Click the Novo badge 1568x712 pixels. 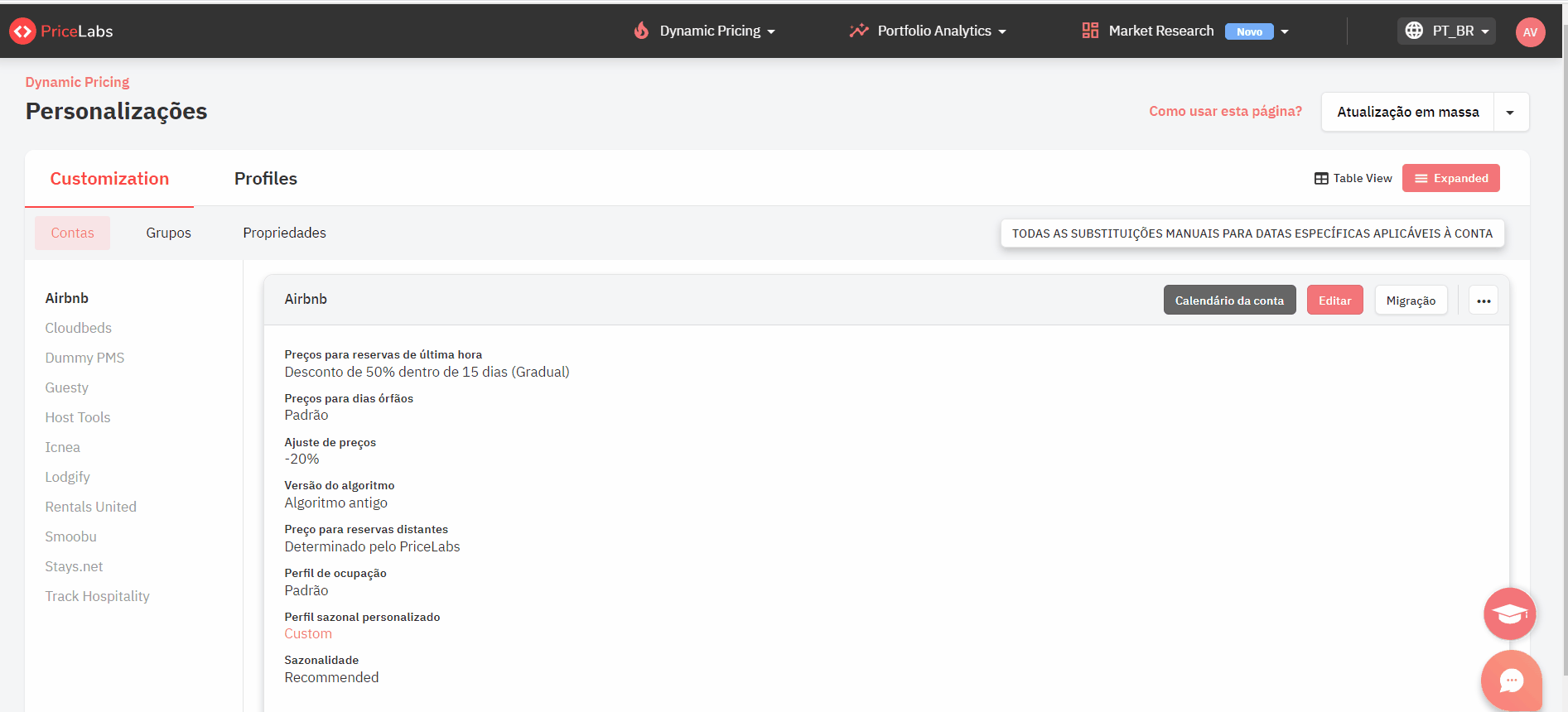[1249, 31]
